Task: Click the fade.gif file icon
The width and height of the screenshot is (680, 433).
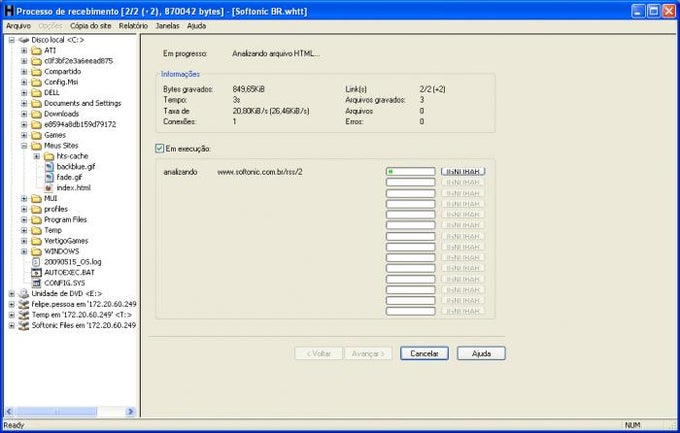Action: pyautogui.click(x=49, y=177)
